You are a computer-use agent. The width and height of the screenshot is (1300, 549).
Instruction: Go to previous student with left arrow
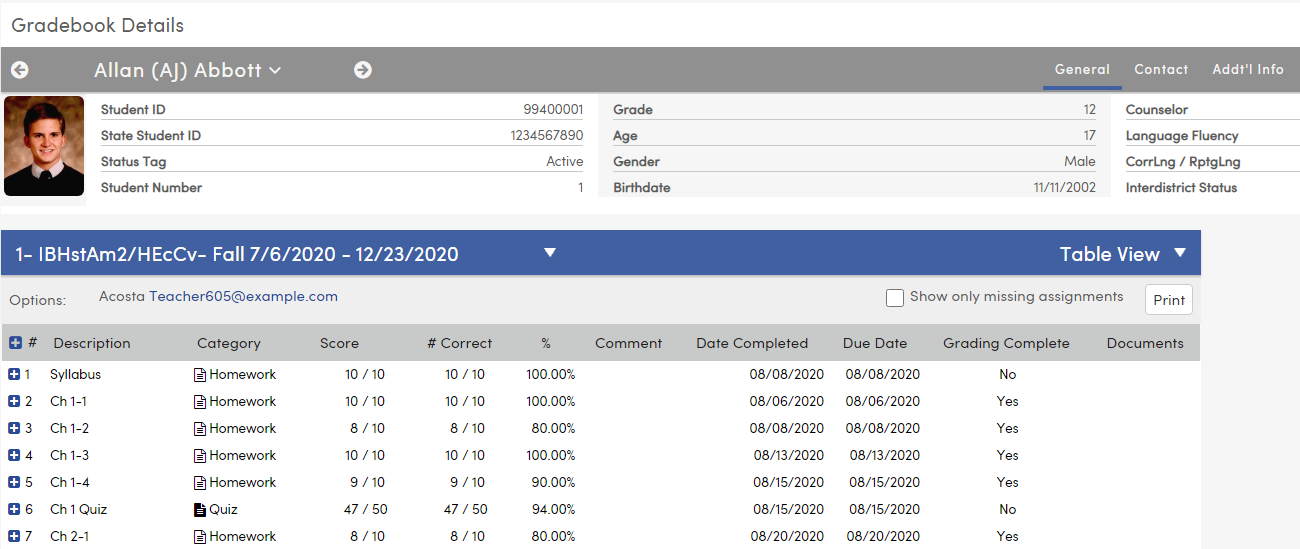(20, 70)
